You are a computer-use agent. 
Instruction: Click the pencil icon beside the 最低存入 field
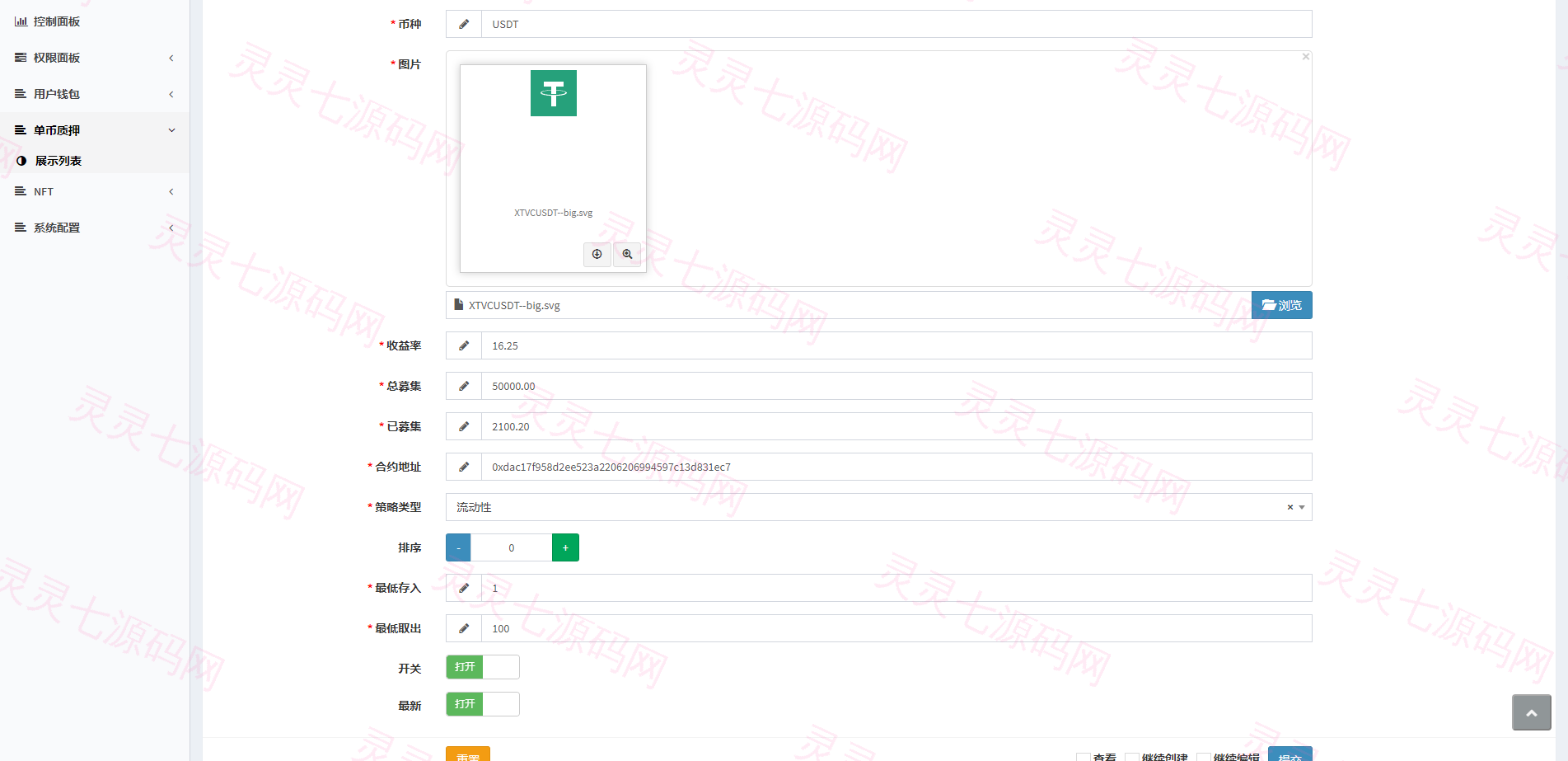[x=464, y=588]
